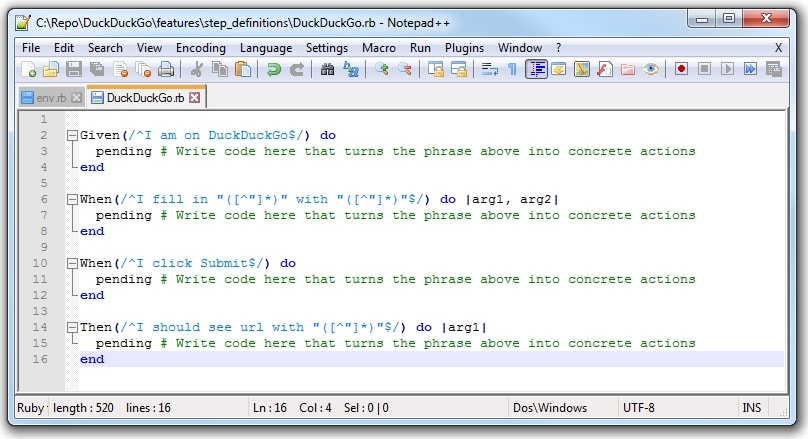The height and width of the screenshot is (439, 808).
Task: Open the Window menu
Action: tap(519, 48)
